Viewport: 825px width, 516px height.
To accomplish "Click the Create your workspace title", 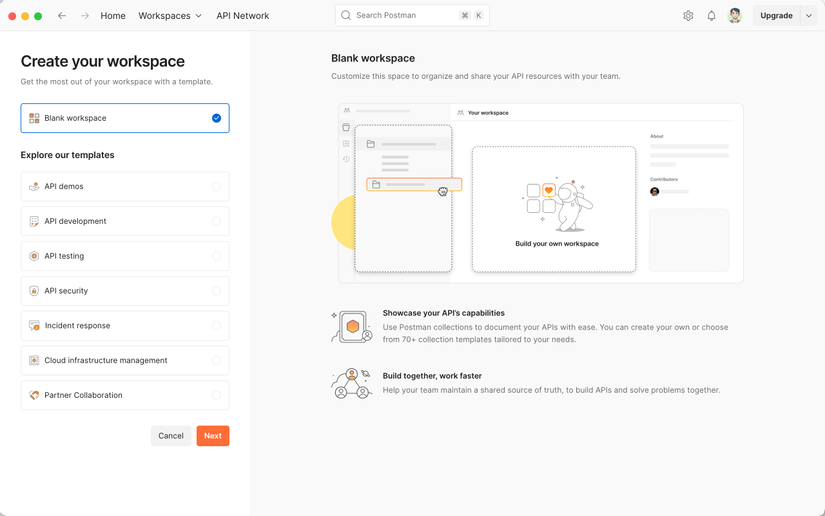I will point(103,61).
